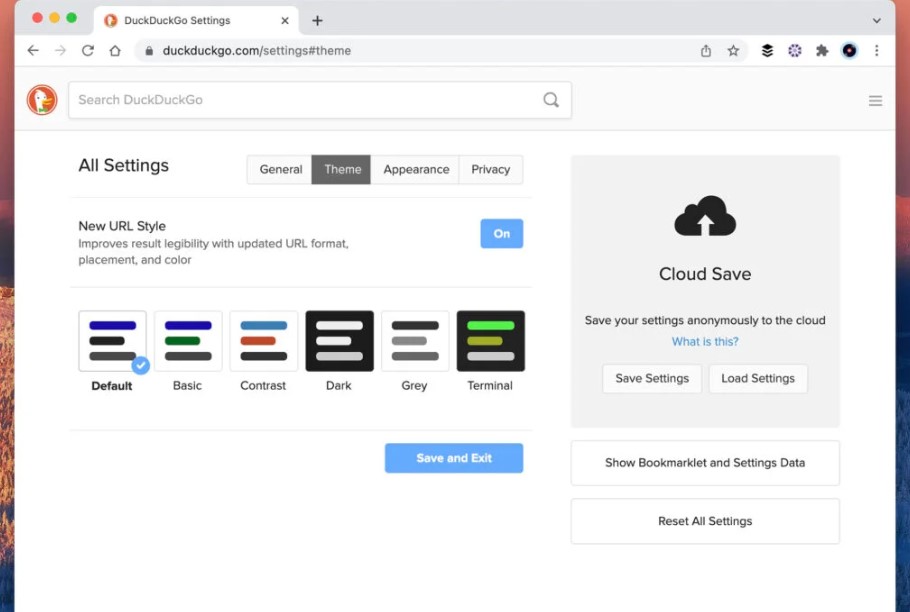Screen dimensions: 910x612
Task: Click the Cloud Save title text
Action: 705,274
